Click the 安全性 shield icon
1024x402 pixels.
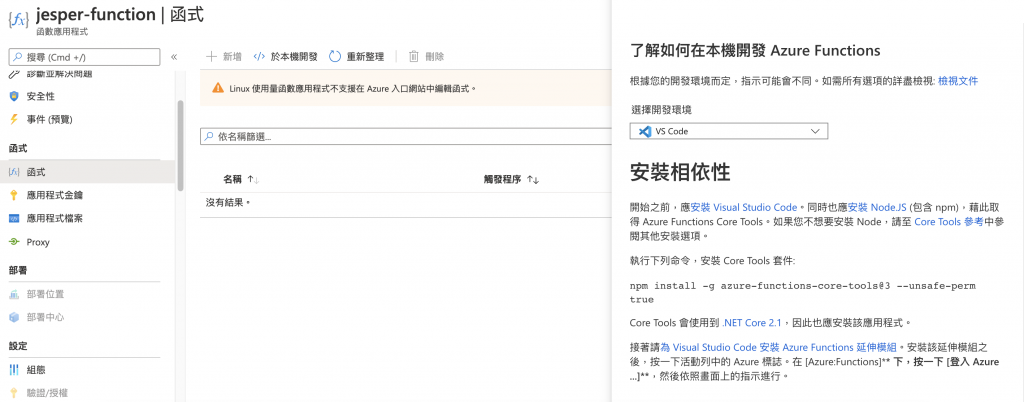[14, 97]
